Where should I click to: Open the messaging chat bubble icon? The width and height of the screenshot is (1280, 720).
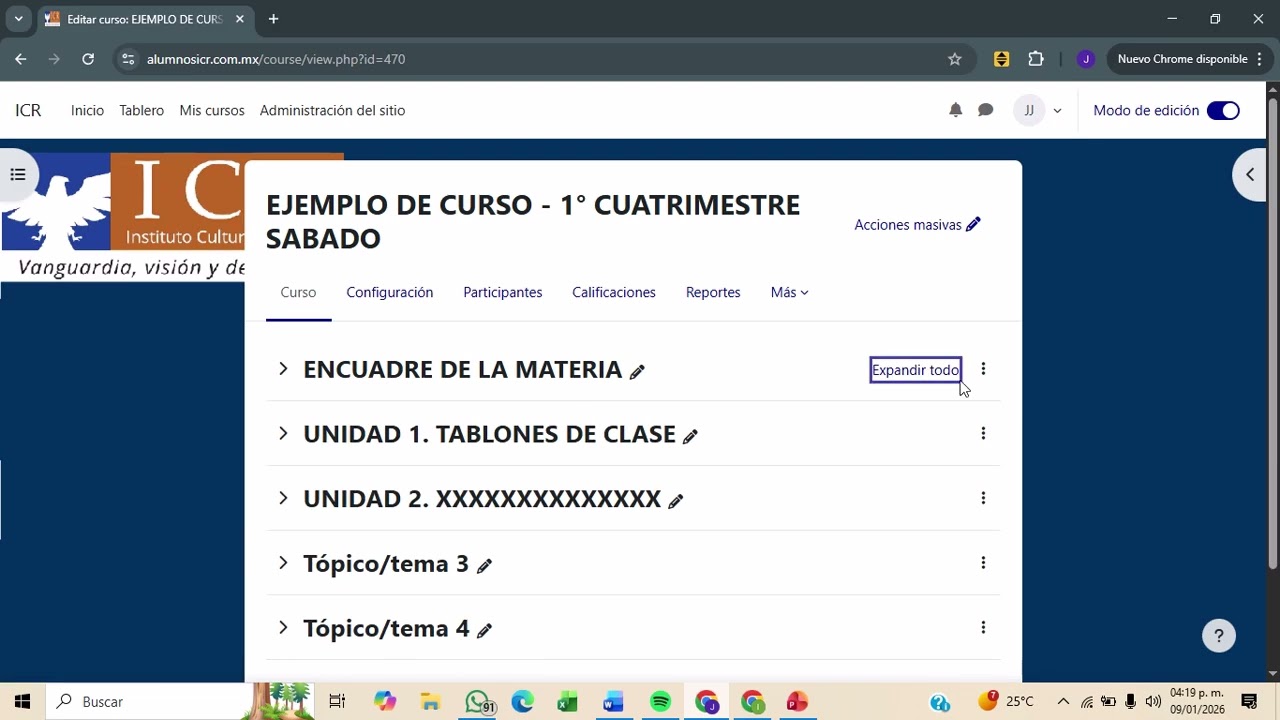[x=985, y=110]
